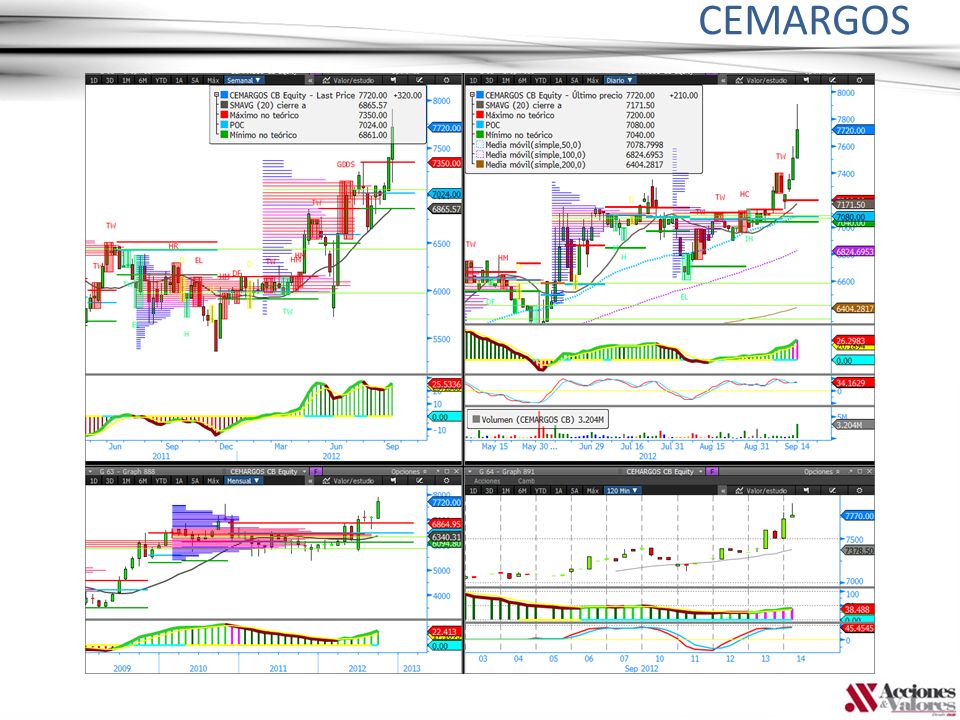This screenshot has height=720, width=960.
Task: Open chart settings gear on Diario chart
Action: (859, 80)
